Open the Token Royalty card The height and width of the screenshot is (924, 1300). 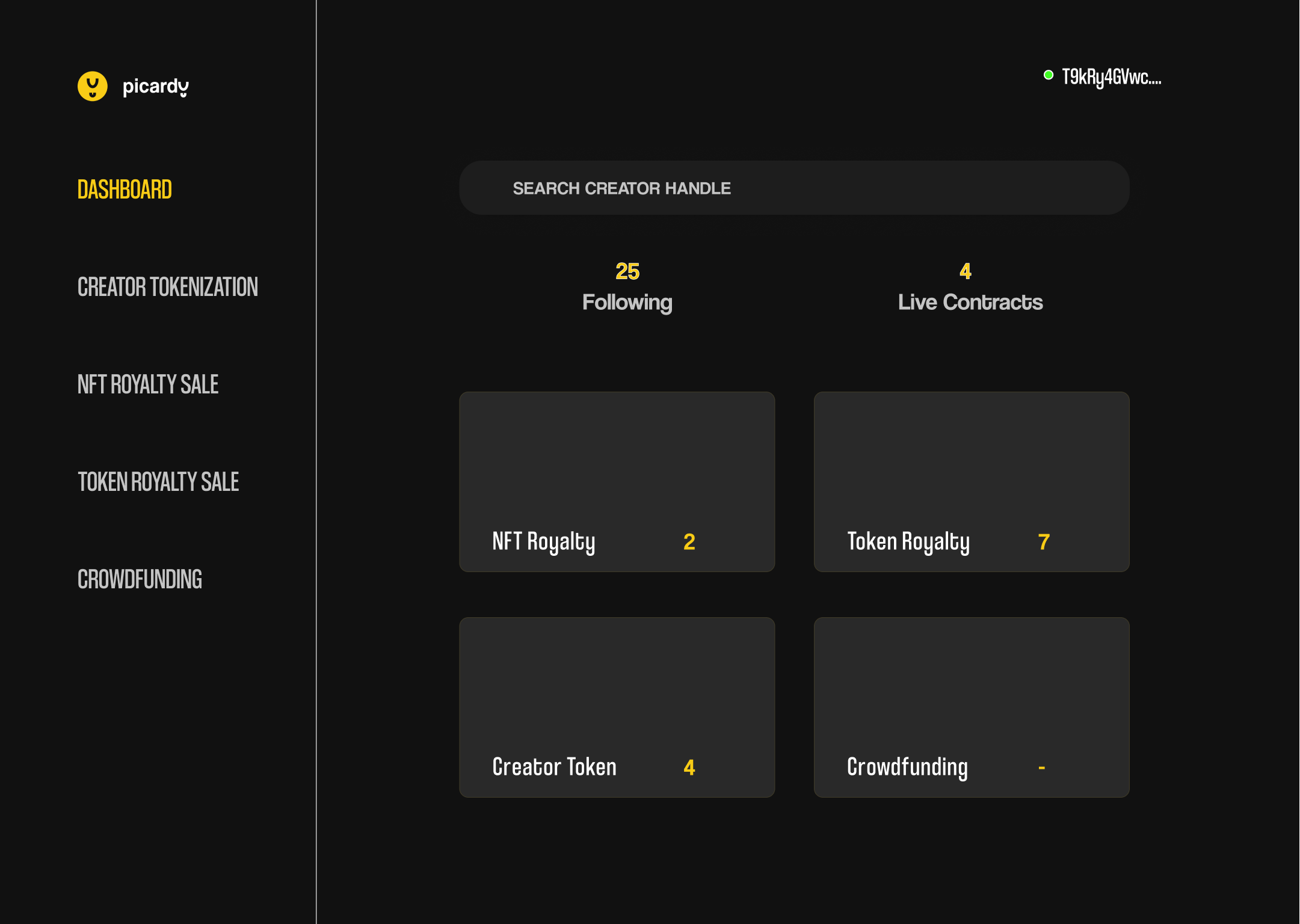971,481
